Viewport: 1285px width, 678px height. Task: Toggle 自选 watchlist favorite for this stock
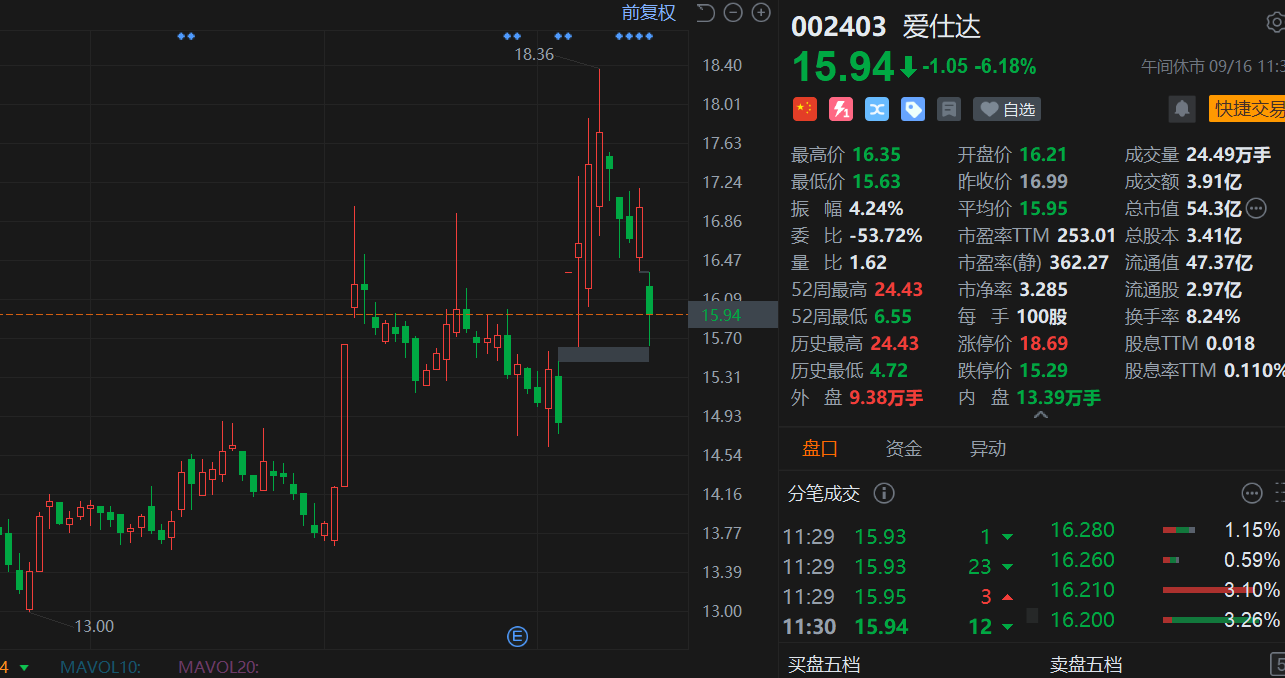pyautogui.click(x=1006, y=109)
